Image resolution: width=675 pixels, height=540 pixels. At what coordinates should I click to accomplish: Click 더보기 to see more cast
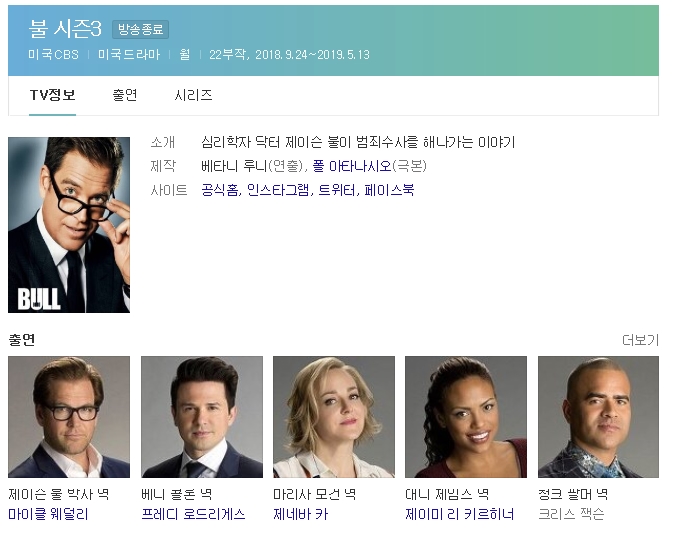(641, 340)
